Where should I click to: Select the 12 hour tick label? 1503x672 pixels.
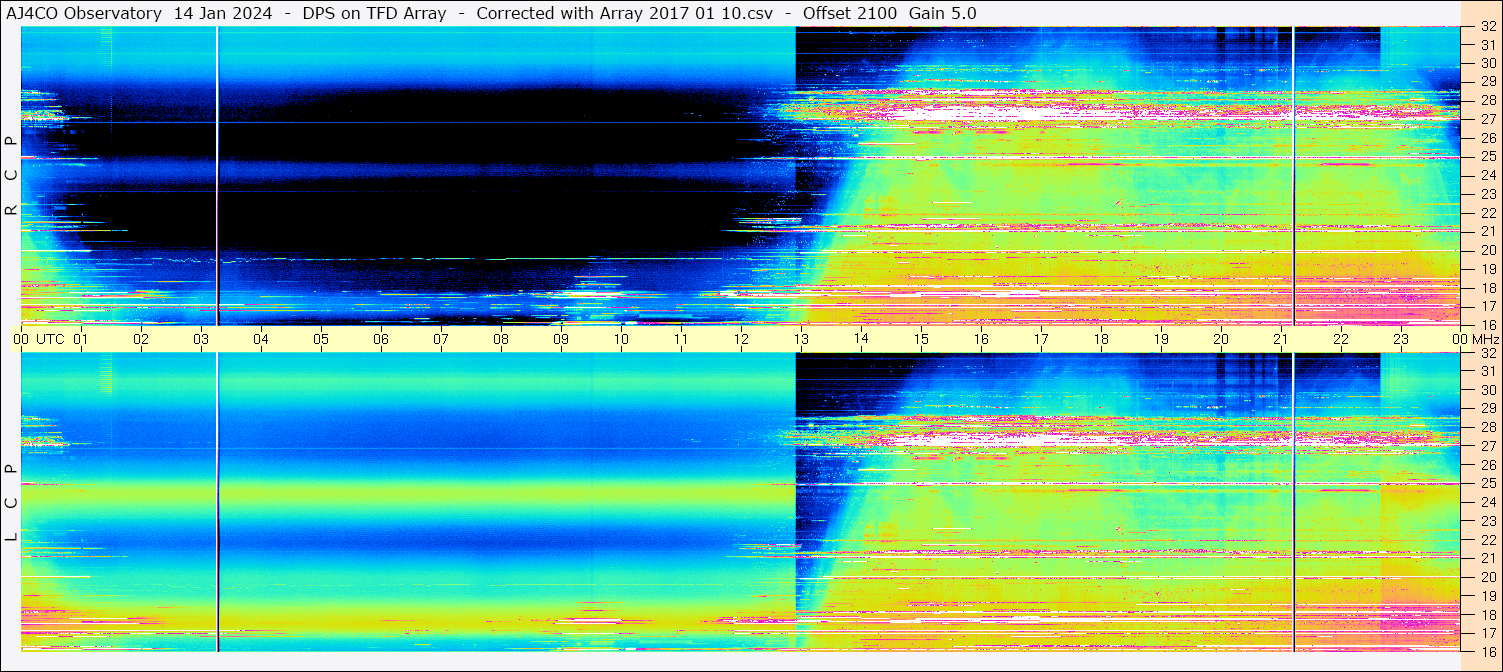click(x=741, y=339)
